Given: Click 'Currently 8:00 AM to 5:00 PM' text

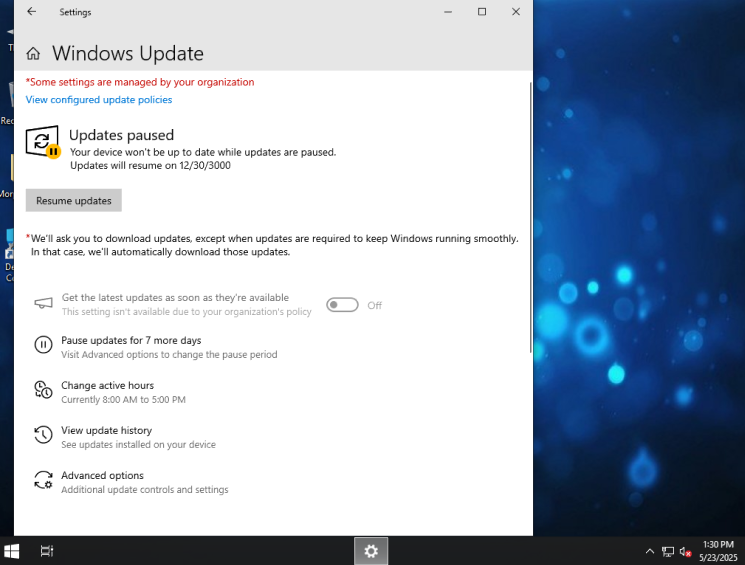Looking at the screenshot, I should click(x=123, y=400).
